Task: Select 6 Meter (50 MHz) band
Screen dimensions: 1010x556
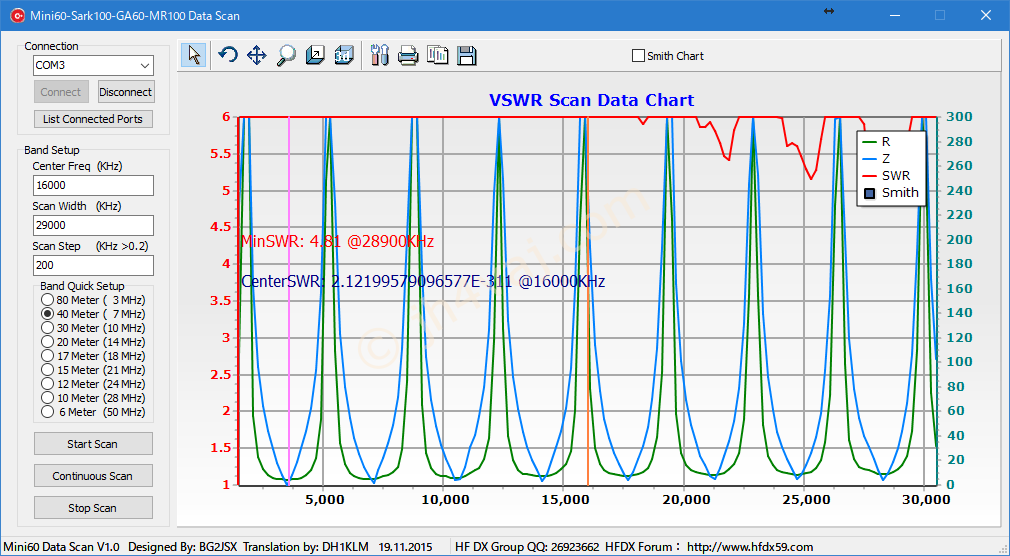Action: click(x=47, y=412)
